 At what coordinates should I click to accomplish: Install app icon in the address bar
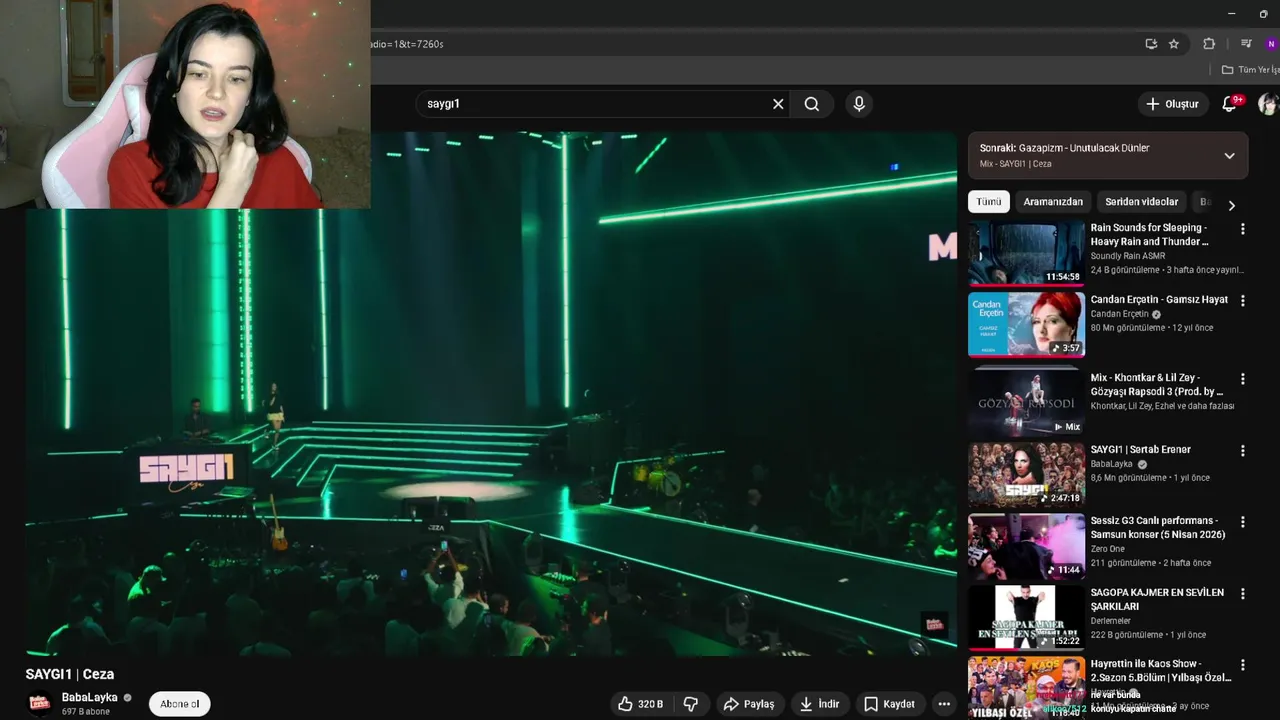[1151, 44]
